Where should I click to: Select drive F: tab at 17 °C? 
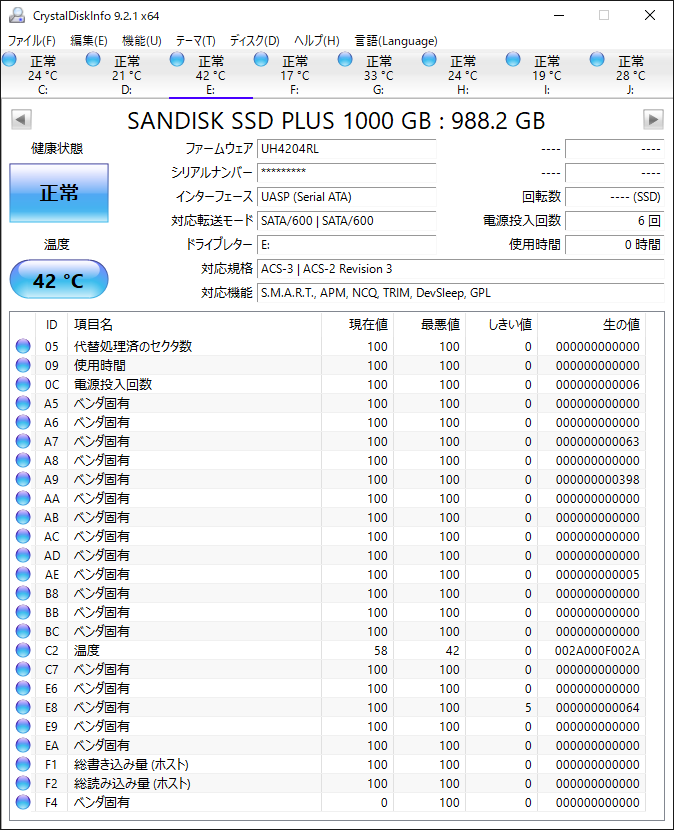tap(294, 75)
